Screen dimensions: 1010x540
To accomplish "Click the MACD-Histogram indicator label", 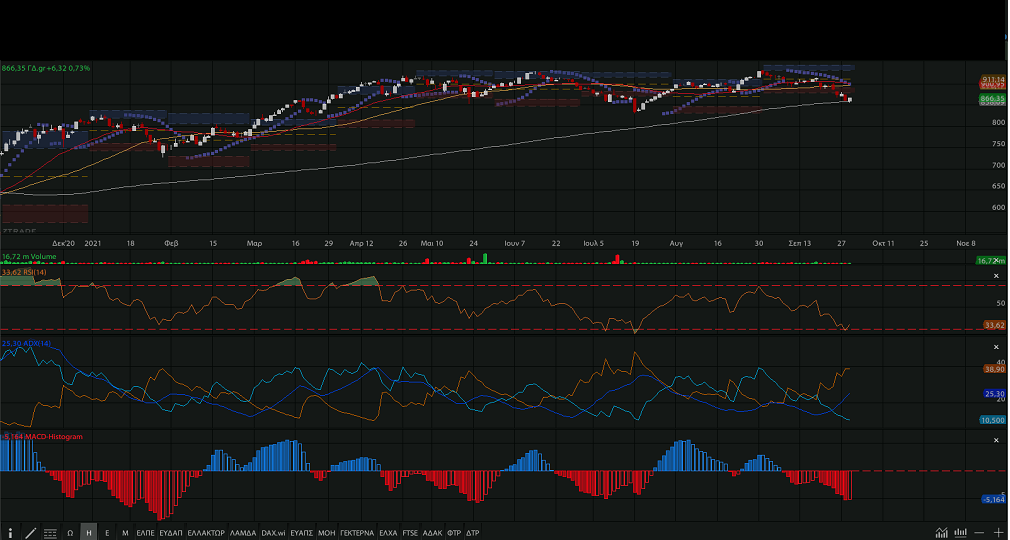I will 42,437.
